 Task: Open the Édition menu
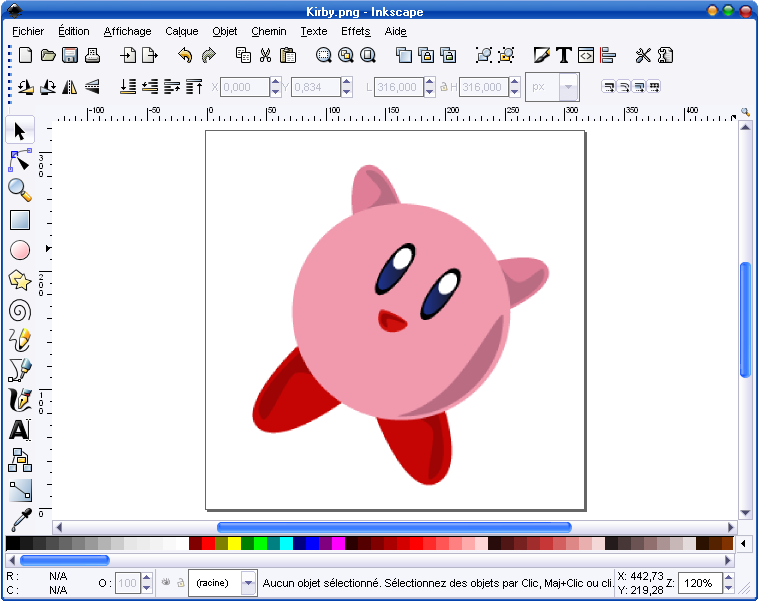74,31
